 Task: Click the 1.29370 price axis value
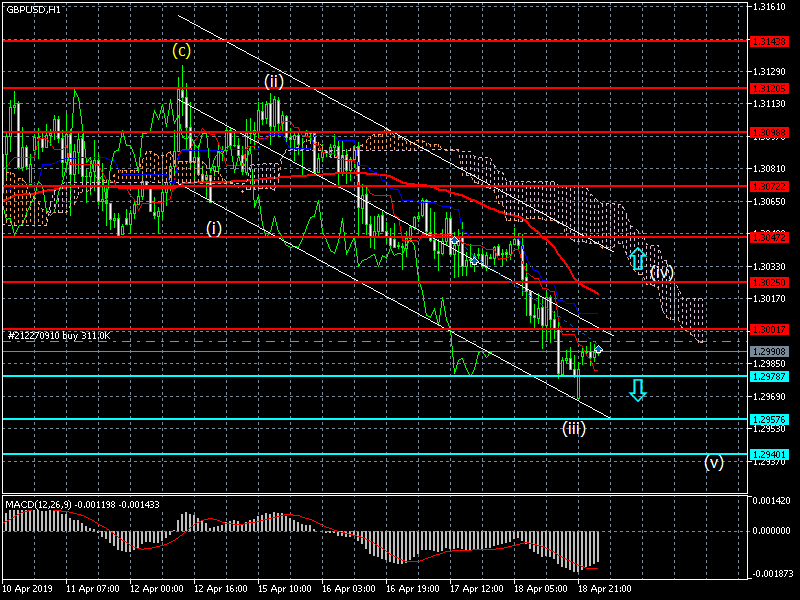769,462
